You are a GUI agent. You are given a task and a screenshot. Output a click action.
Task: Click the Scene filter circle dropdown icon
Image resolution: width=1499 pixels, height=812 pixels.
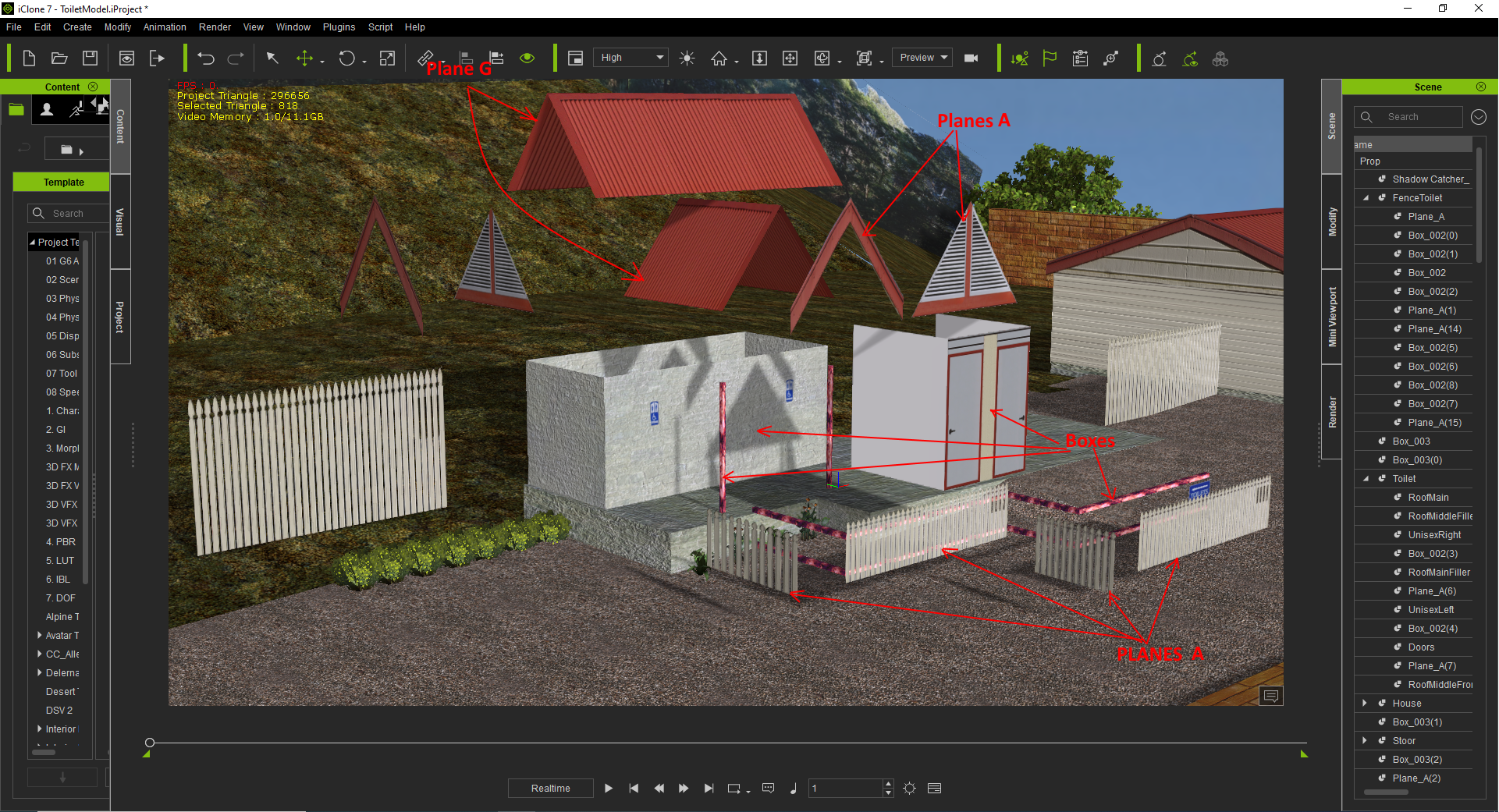(1479, 117)
